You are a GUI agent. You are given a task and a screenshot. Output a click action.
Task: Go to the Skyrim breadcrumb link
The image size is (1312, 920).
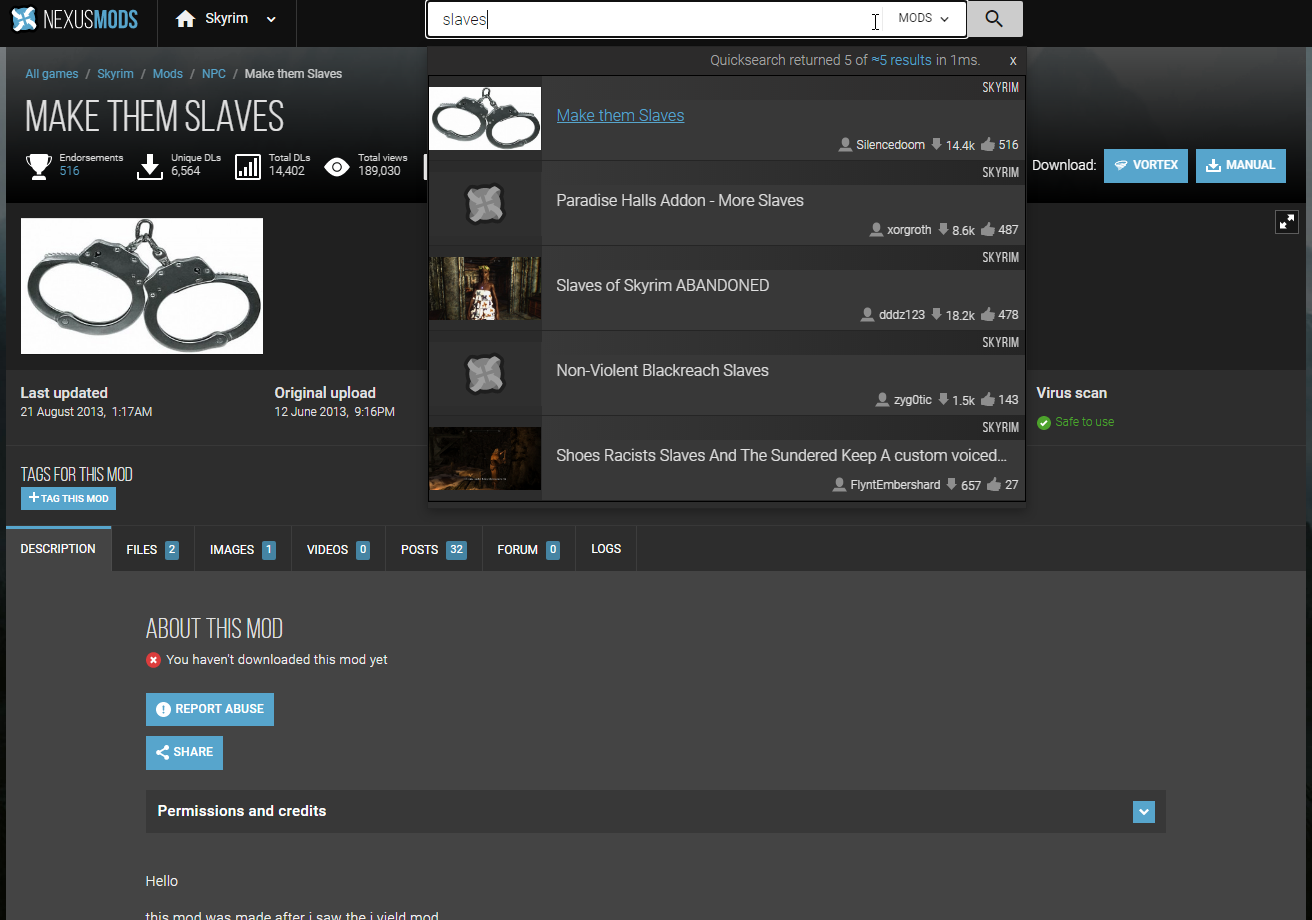(115, 74)
